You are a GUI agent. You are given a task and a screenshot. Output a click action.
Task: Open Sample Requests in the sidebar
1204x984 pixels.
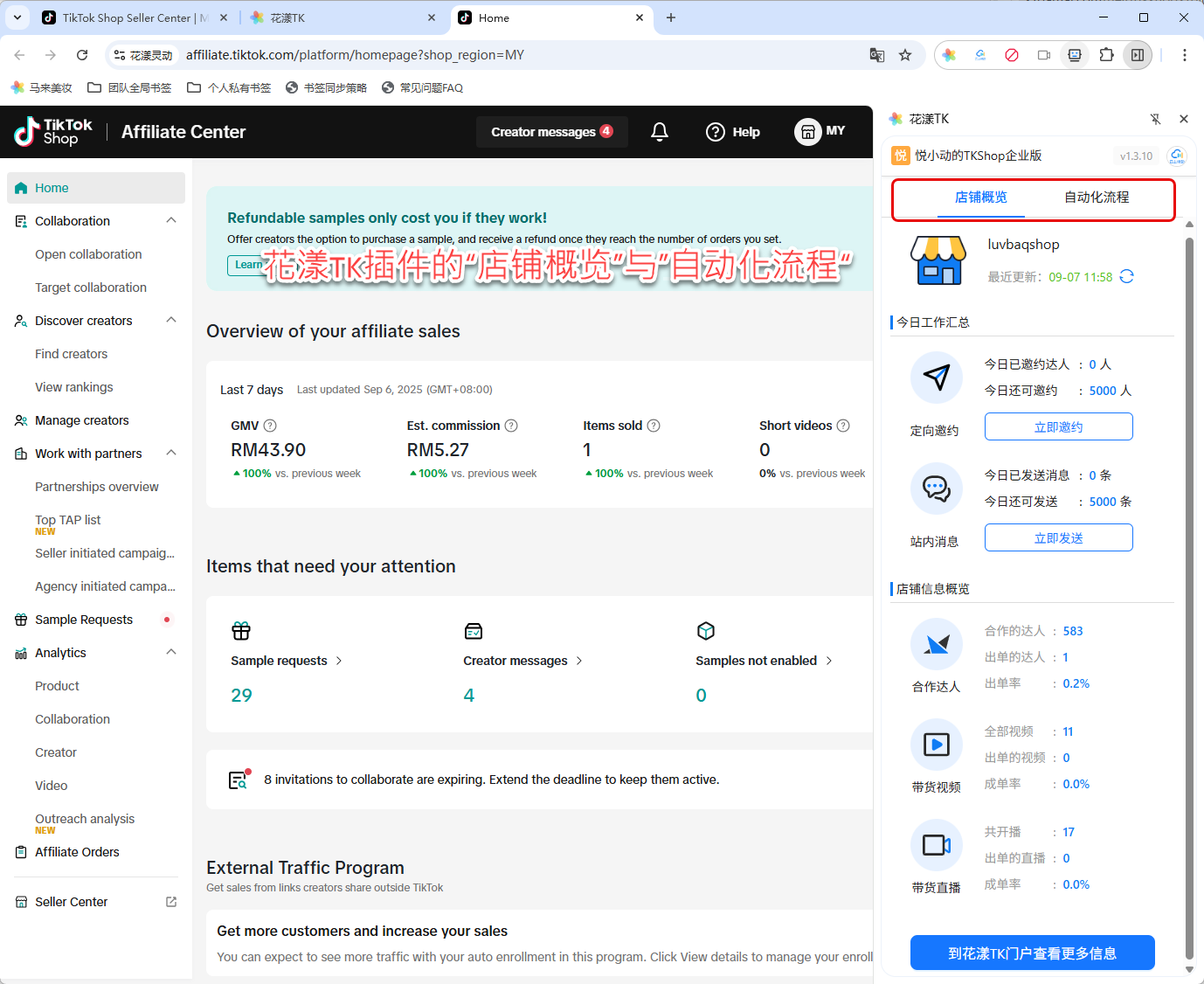[84, 620]
